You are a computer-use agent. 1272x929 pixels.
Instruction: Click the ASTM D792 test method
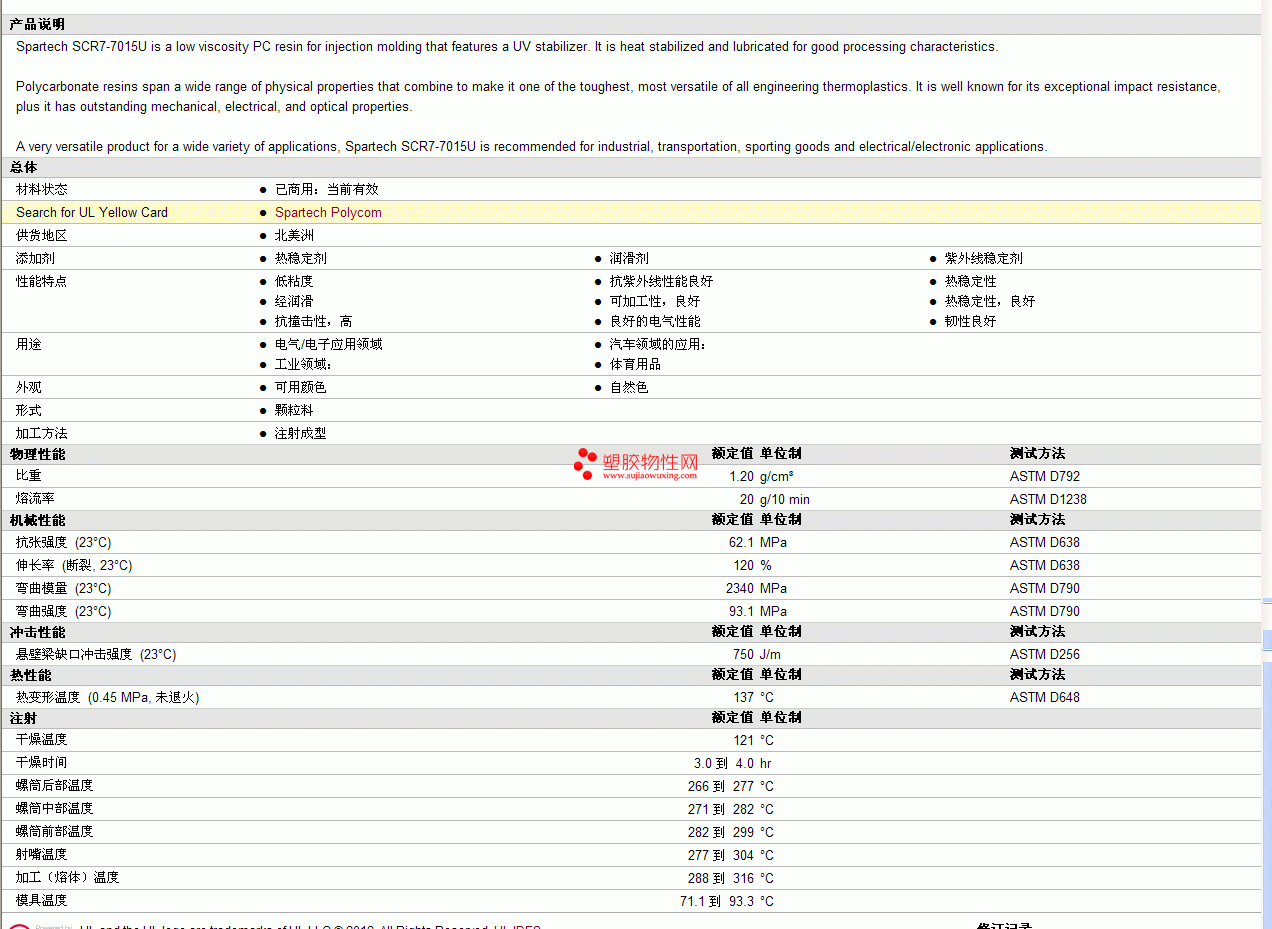point(1045,477)
